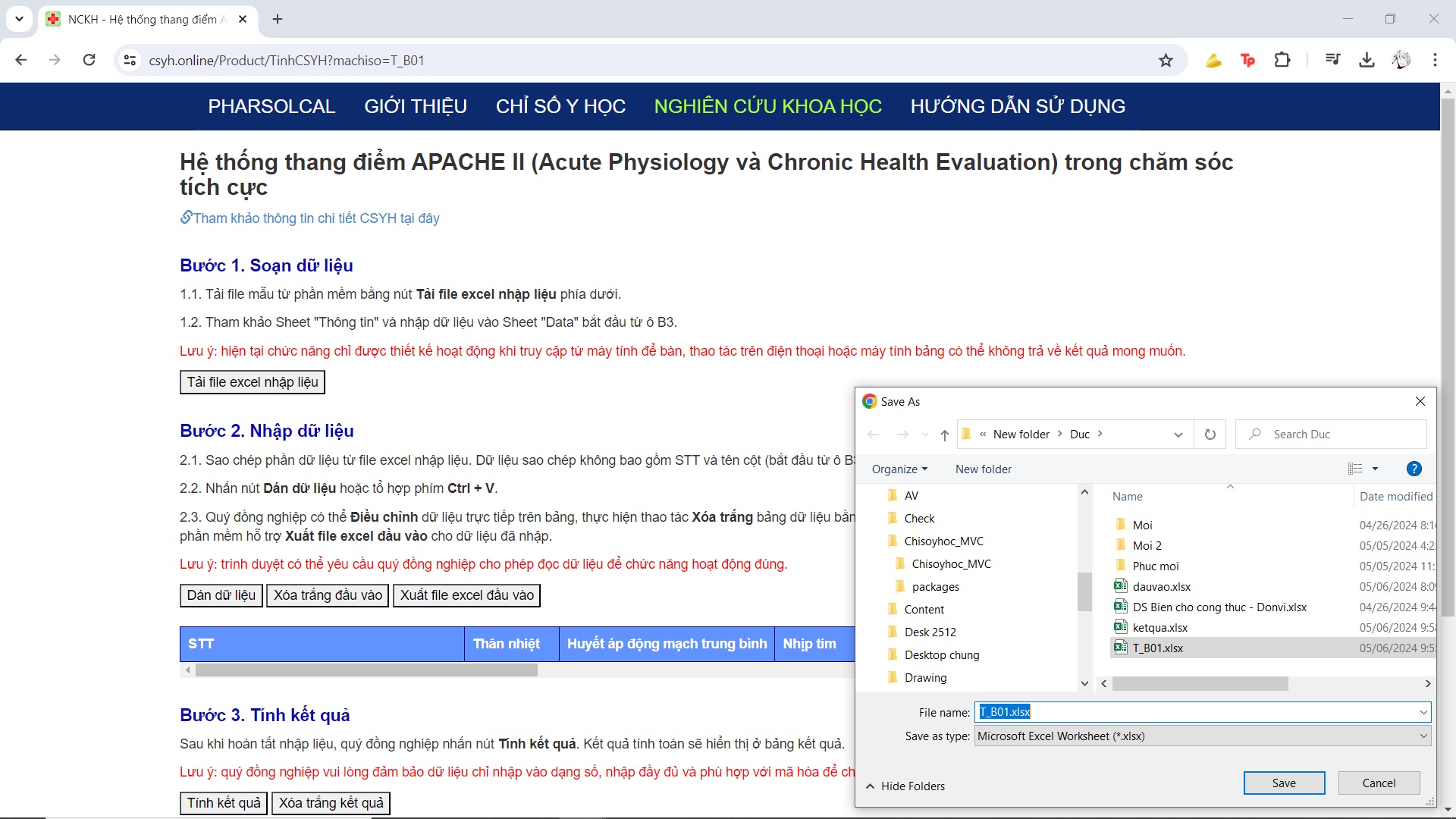The height and width of the screenshot is (819, 1456).
Task: Close the Save As dialog
Action: [x=1420, y=401]
